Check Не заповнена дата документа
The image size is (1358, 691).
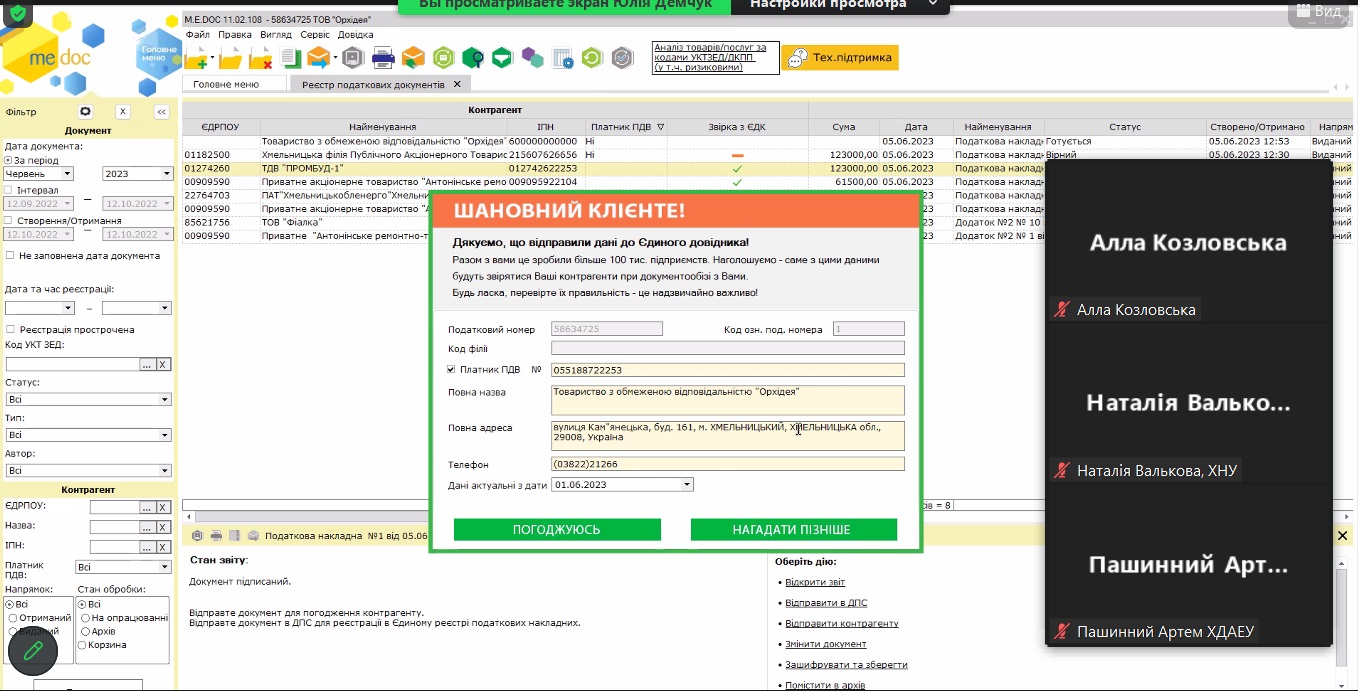tap(9, 255)
